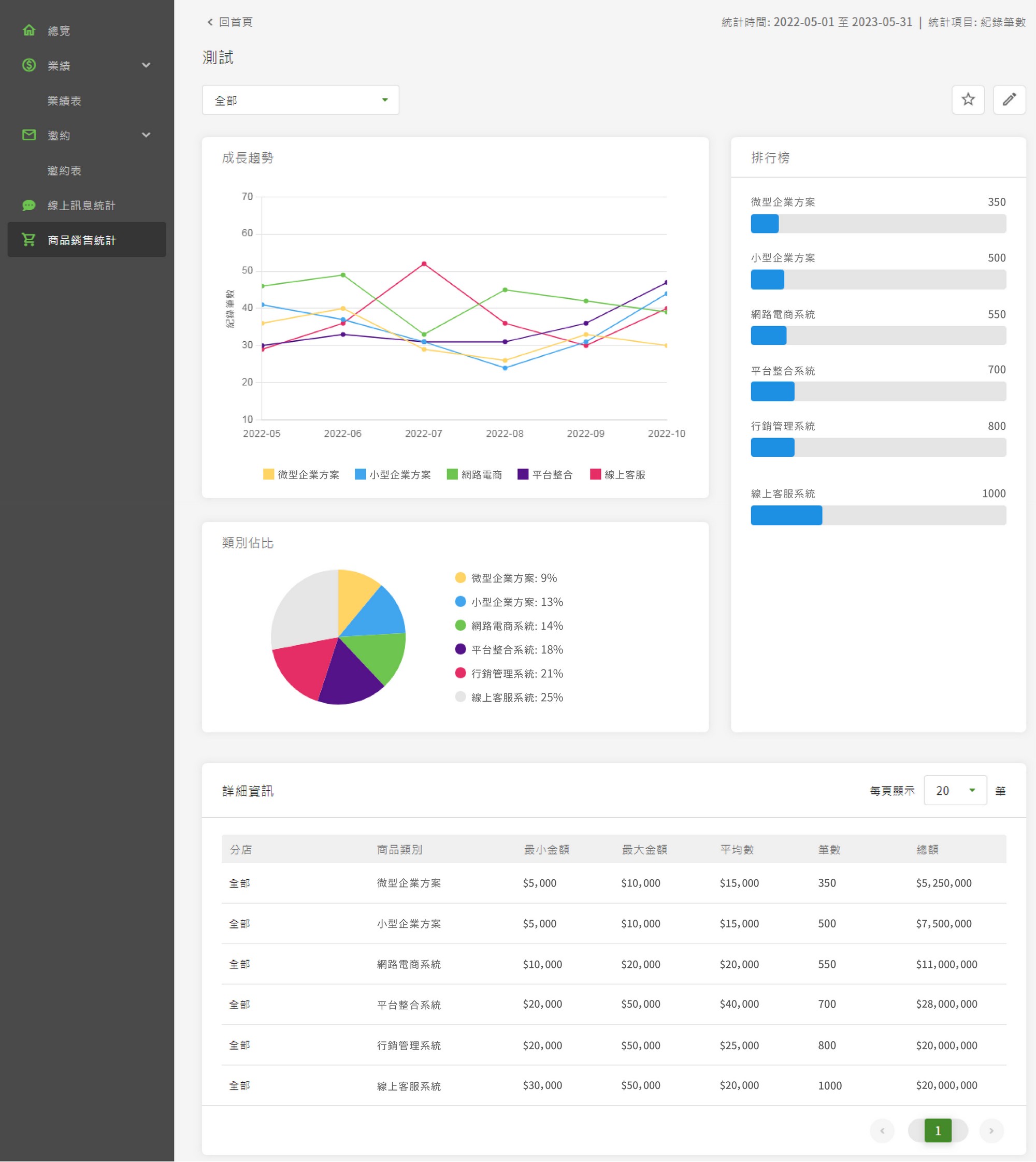Click the 微型企業方案 ranking progress bar
The width and height of the screenshot is (1036, 1162).
coord(879,224)
